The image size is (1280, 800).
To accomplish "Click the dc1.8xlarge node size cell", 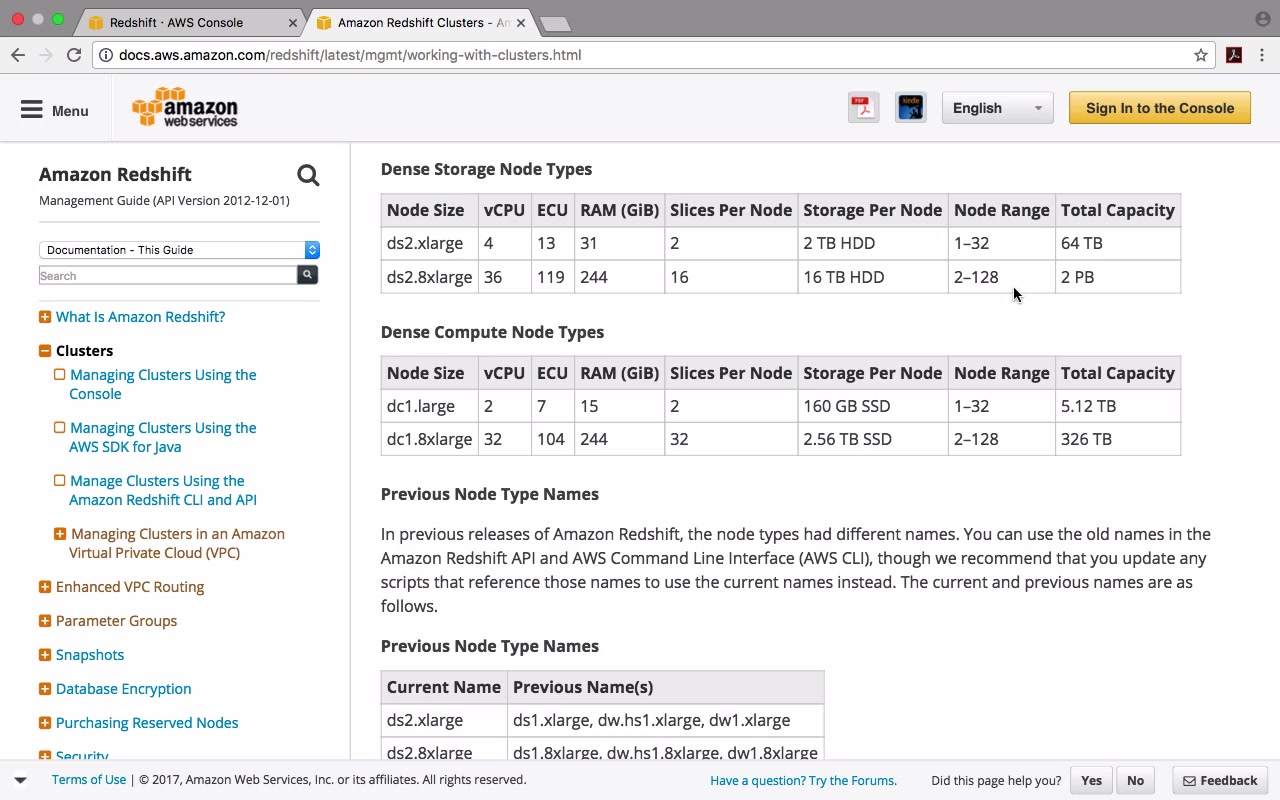I will (429, 439).
